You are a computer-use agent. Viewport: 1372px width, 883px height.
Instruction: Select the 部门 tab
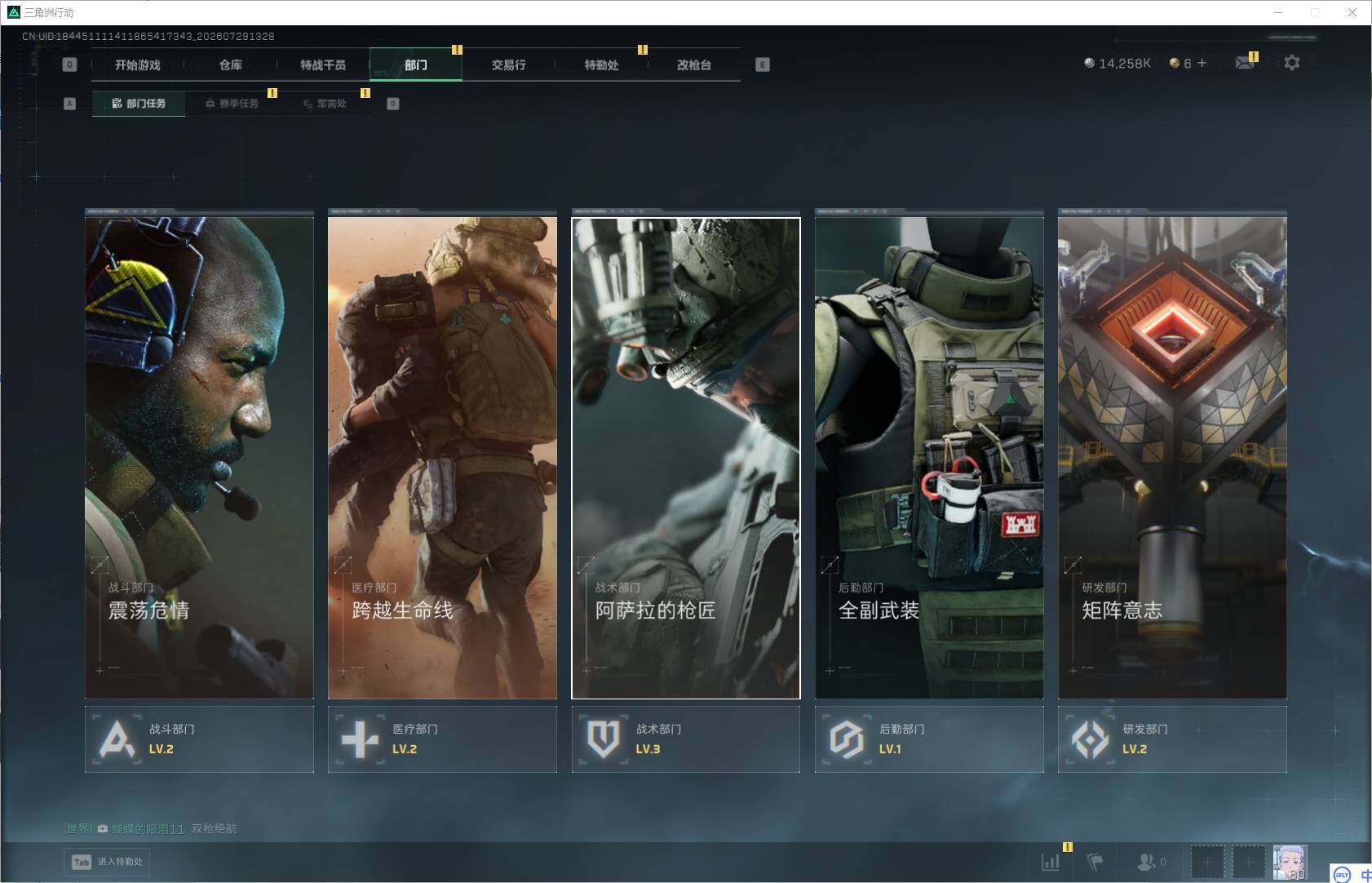tap(416, 64)
